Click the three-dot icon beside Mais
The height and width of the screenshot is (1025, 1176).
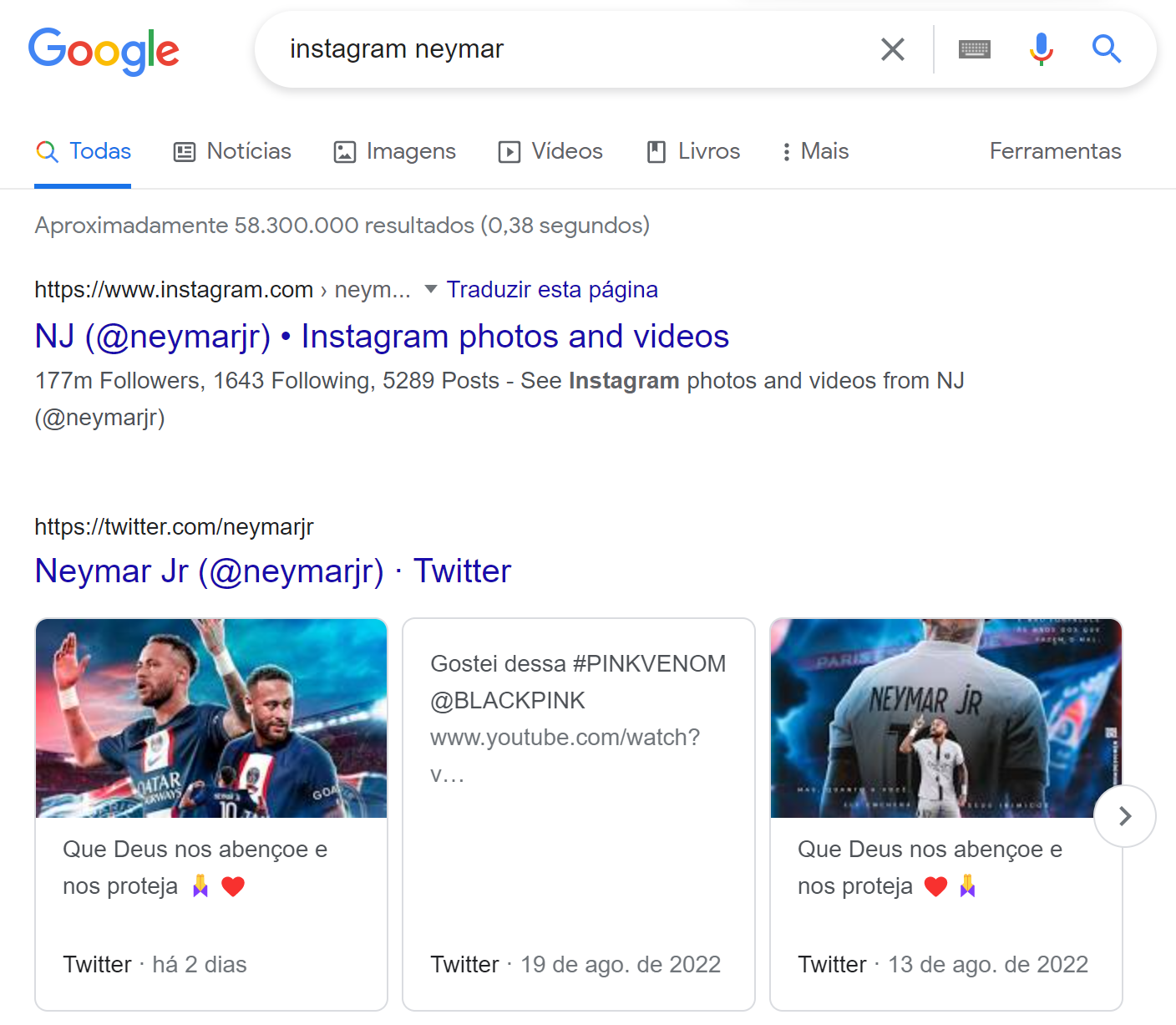786,152
